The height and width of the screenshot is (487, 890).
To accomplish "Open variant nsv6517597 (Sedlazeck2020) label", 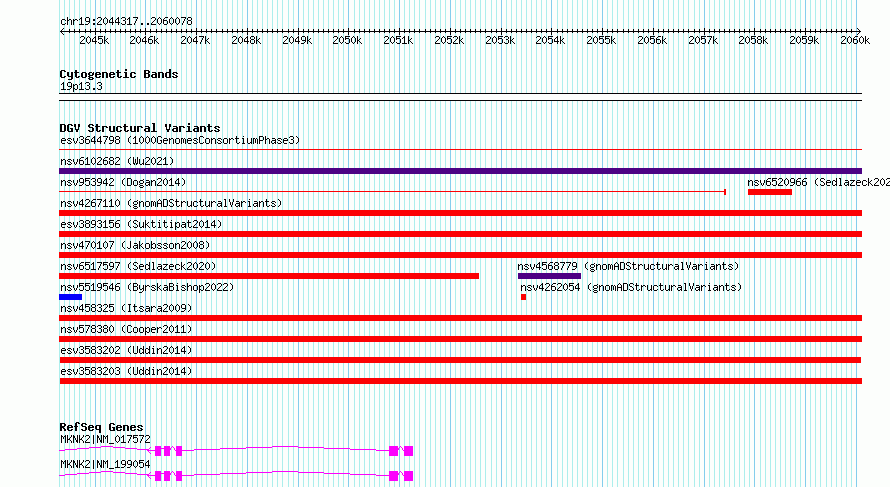I will [138, 266].
